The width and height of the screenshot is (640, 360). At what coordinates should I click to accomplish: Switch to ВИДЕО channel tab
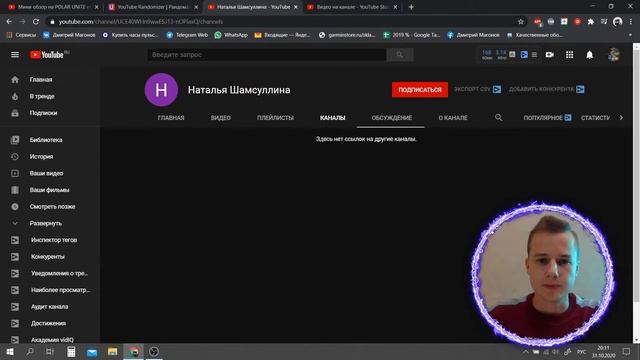[220, 118]
